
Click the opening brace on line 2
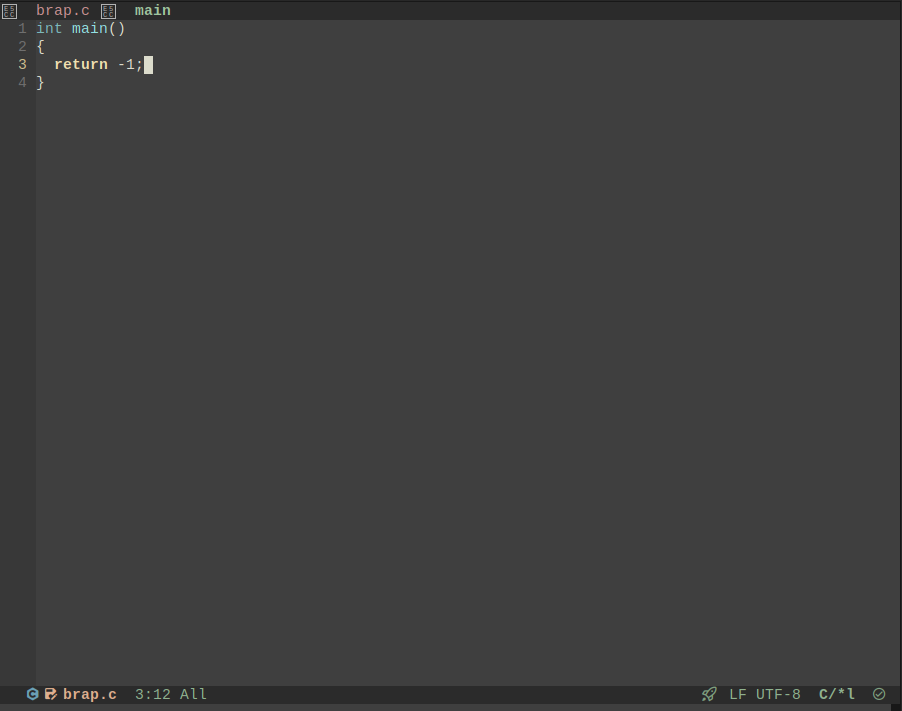[x=40, y=47]
